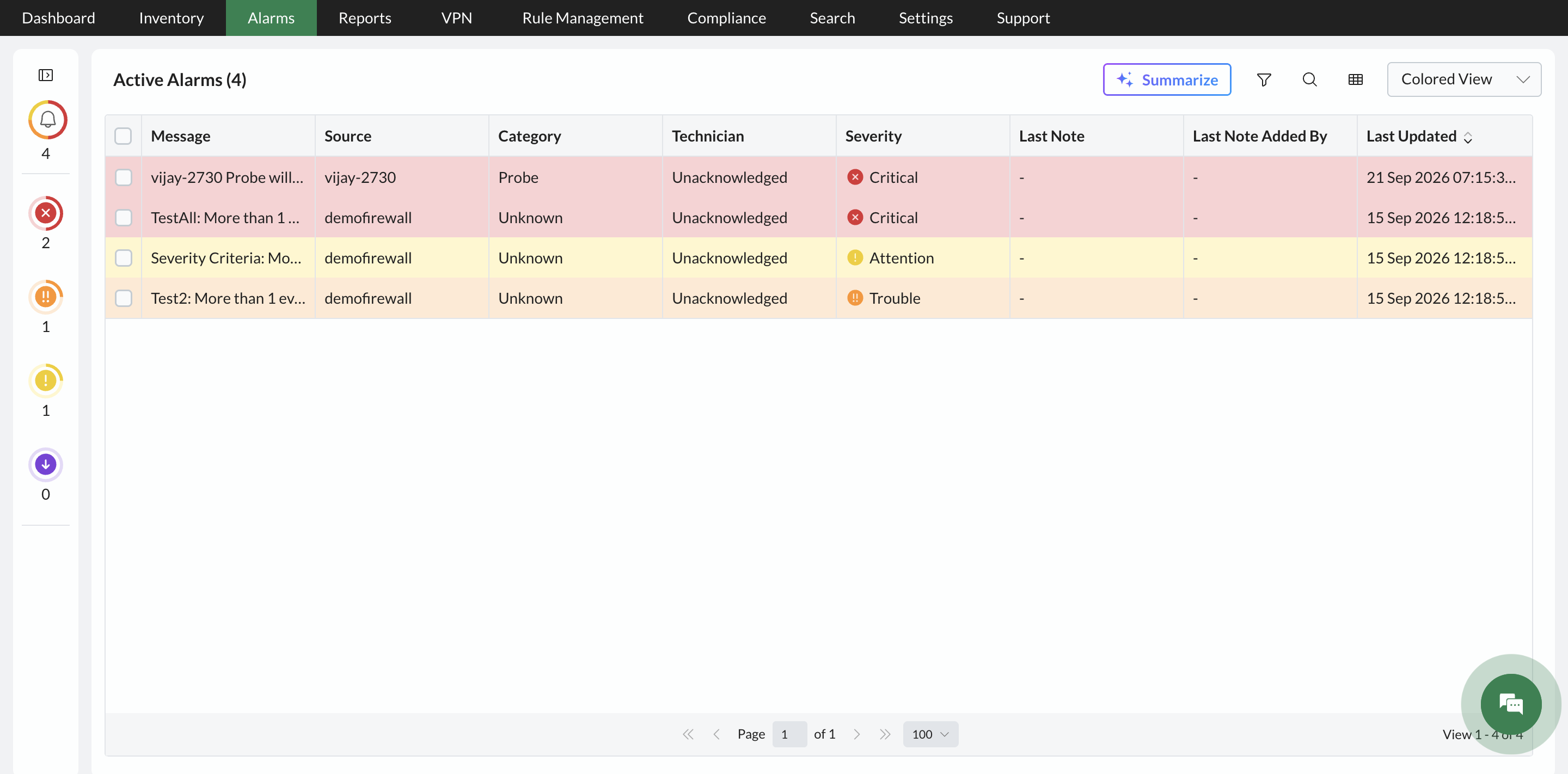The image size is (1568, 774).
Task: Expand the left sidebar panel icon
Action: tap(46, 75)
